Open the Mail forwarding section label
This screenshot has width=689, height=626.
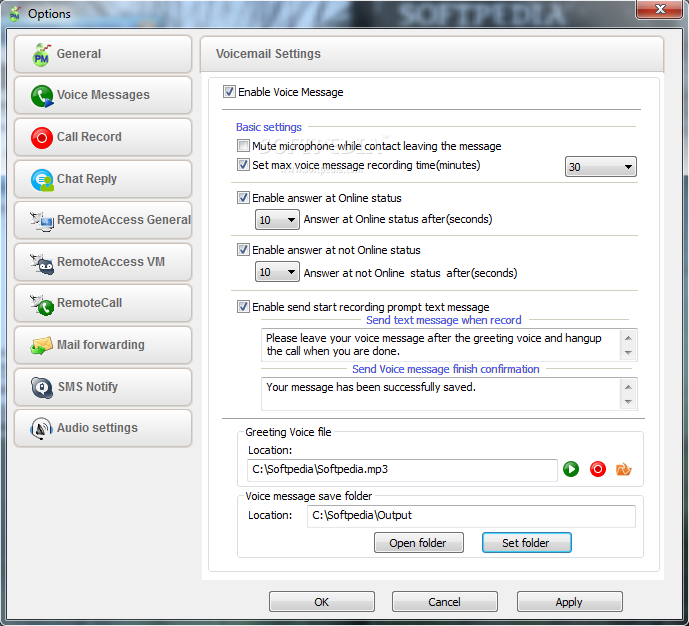[101, 345]
